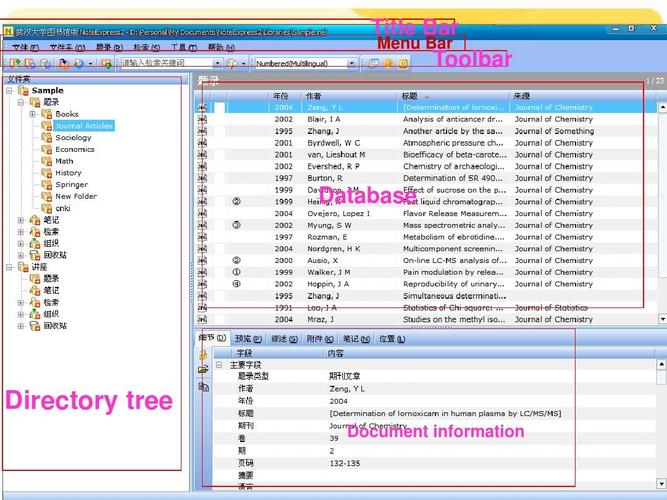Click the Springer folder icon
The image size is (667, 500).
click(x=46, y=185)
